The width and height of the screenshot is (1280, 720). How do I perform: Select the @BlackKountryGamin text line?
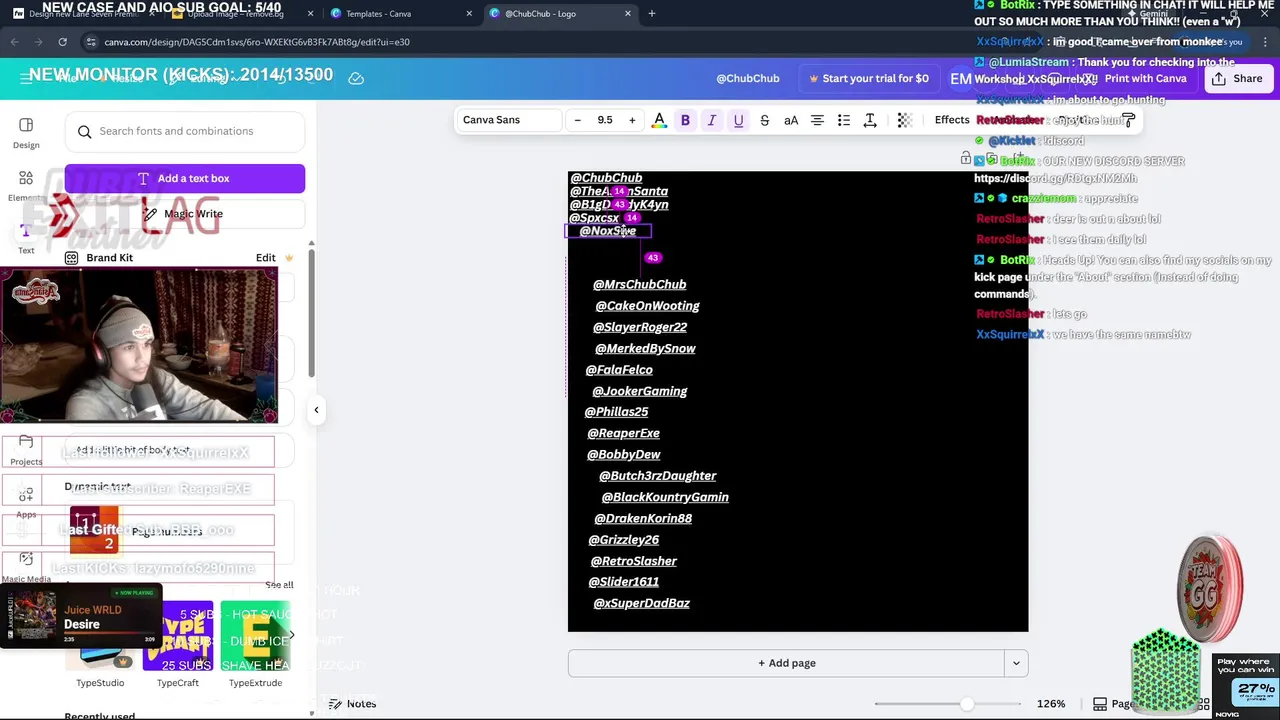665,497
